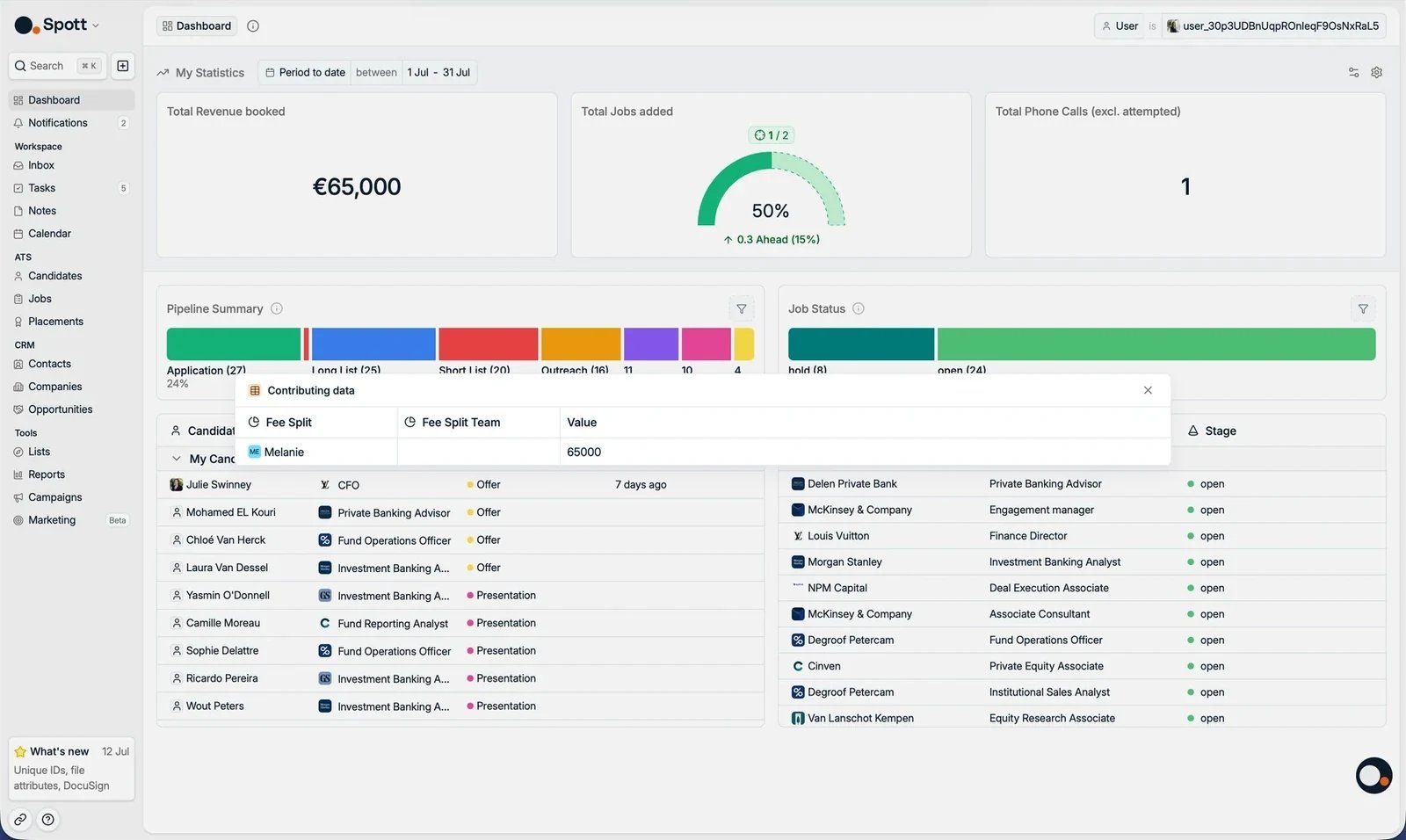Open the Marketing Beta sidebar link
Screen dimensions: 1406x840
pos(71,520)
